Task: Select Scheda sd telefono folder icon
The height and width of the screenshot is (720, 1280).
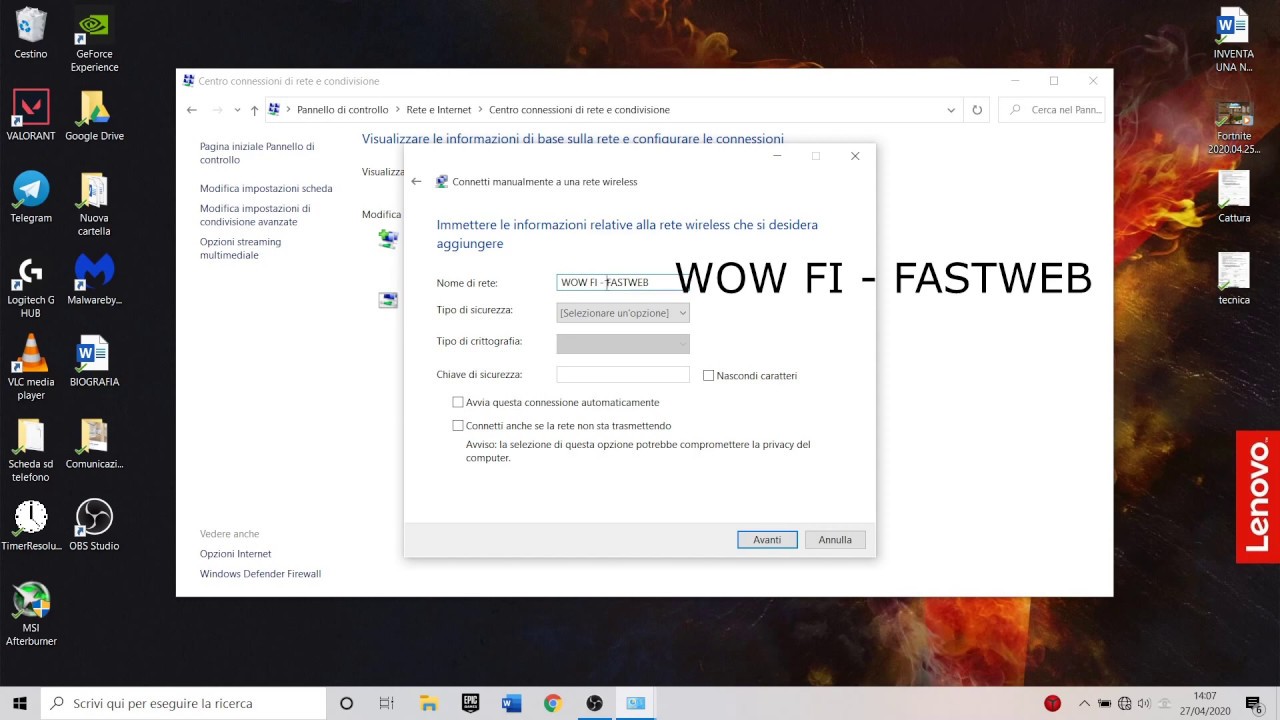Action: [x=30, y=450]
